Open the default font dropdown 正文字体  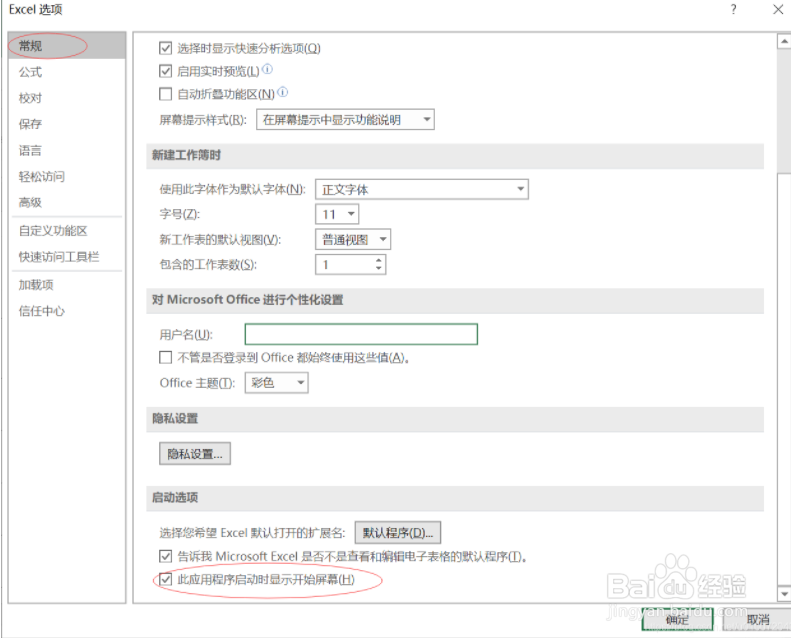pos(422,189)
